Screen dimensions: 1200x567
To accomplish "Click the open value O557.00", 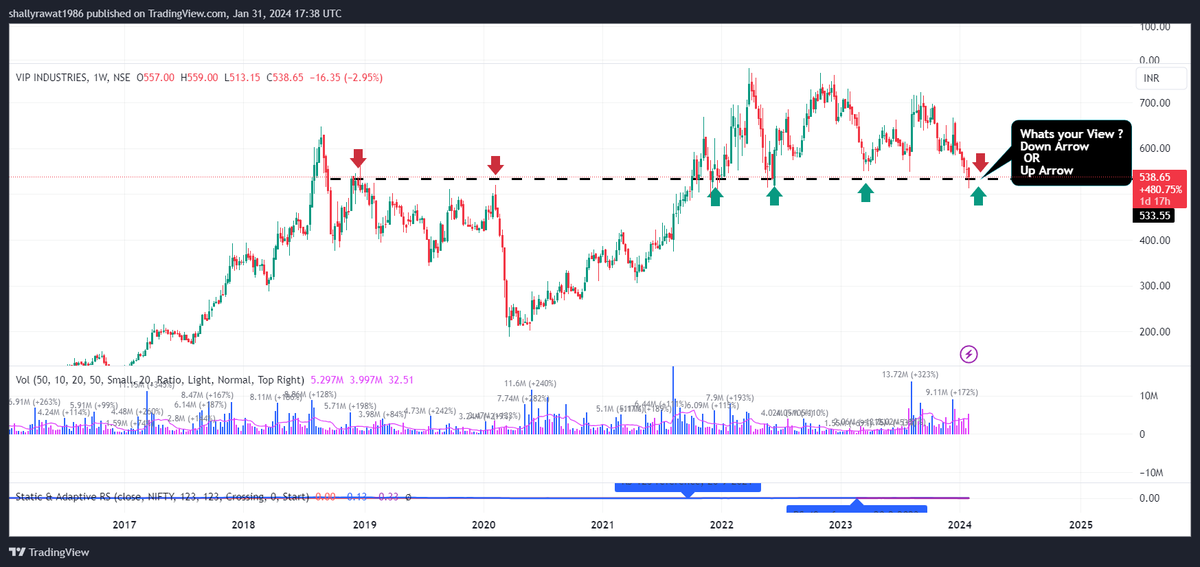I will point(157,78).
